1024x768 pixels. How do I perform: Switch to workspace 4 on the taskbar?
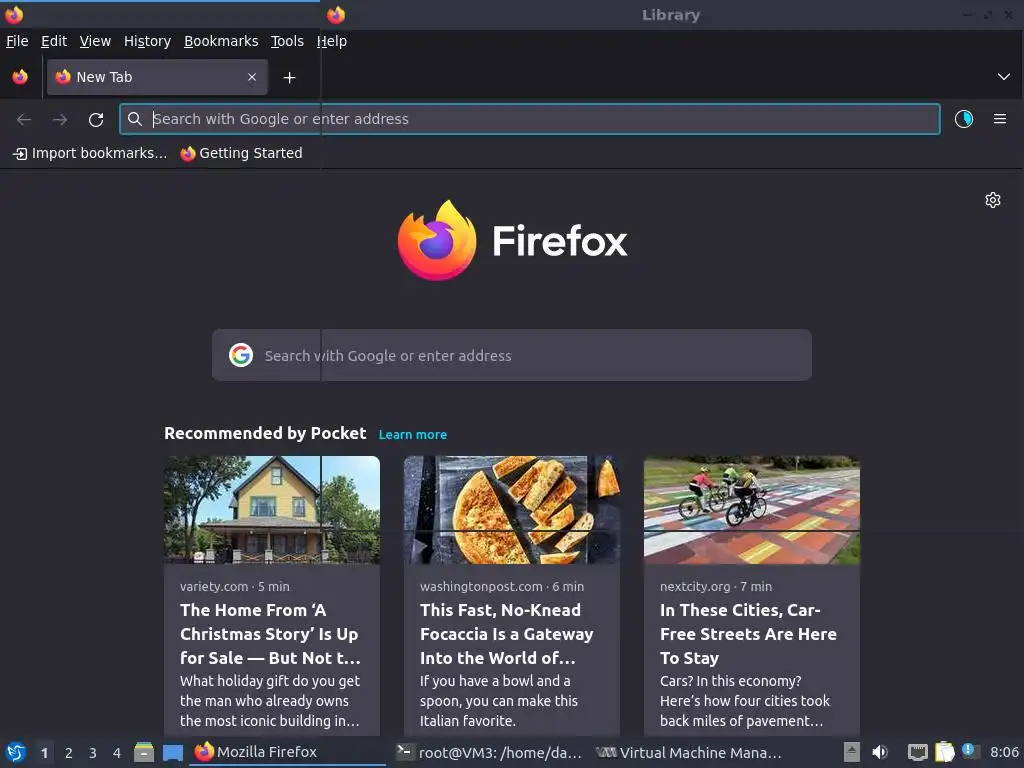[x=117, y=753]
